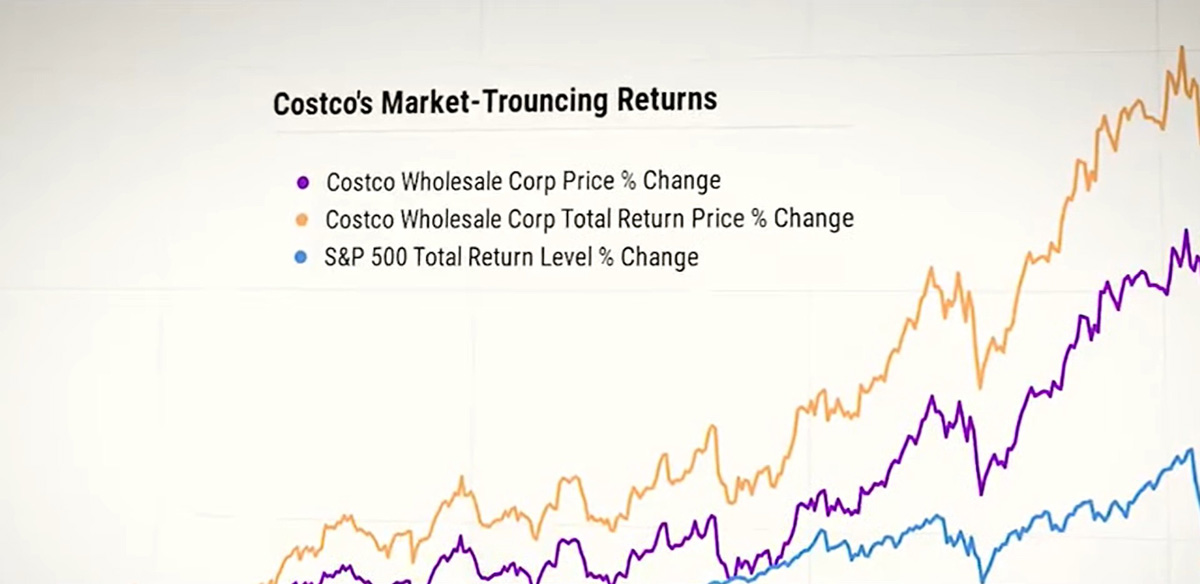
Task: Click the orange line's peak just before the sharp dip
Action: pyautogui.click(x=931, y=268)
